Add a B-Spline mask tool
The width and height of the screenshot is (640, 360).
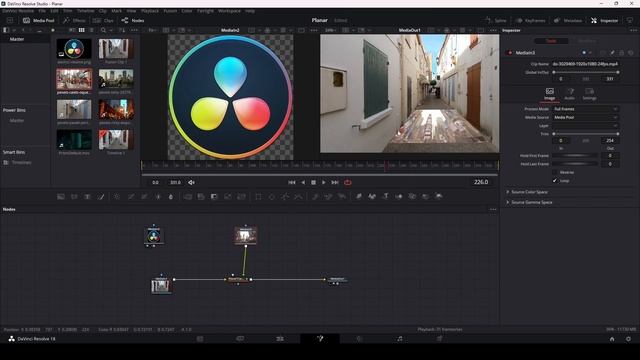pyautogui.click(x=298, y=197)
